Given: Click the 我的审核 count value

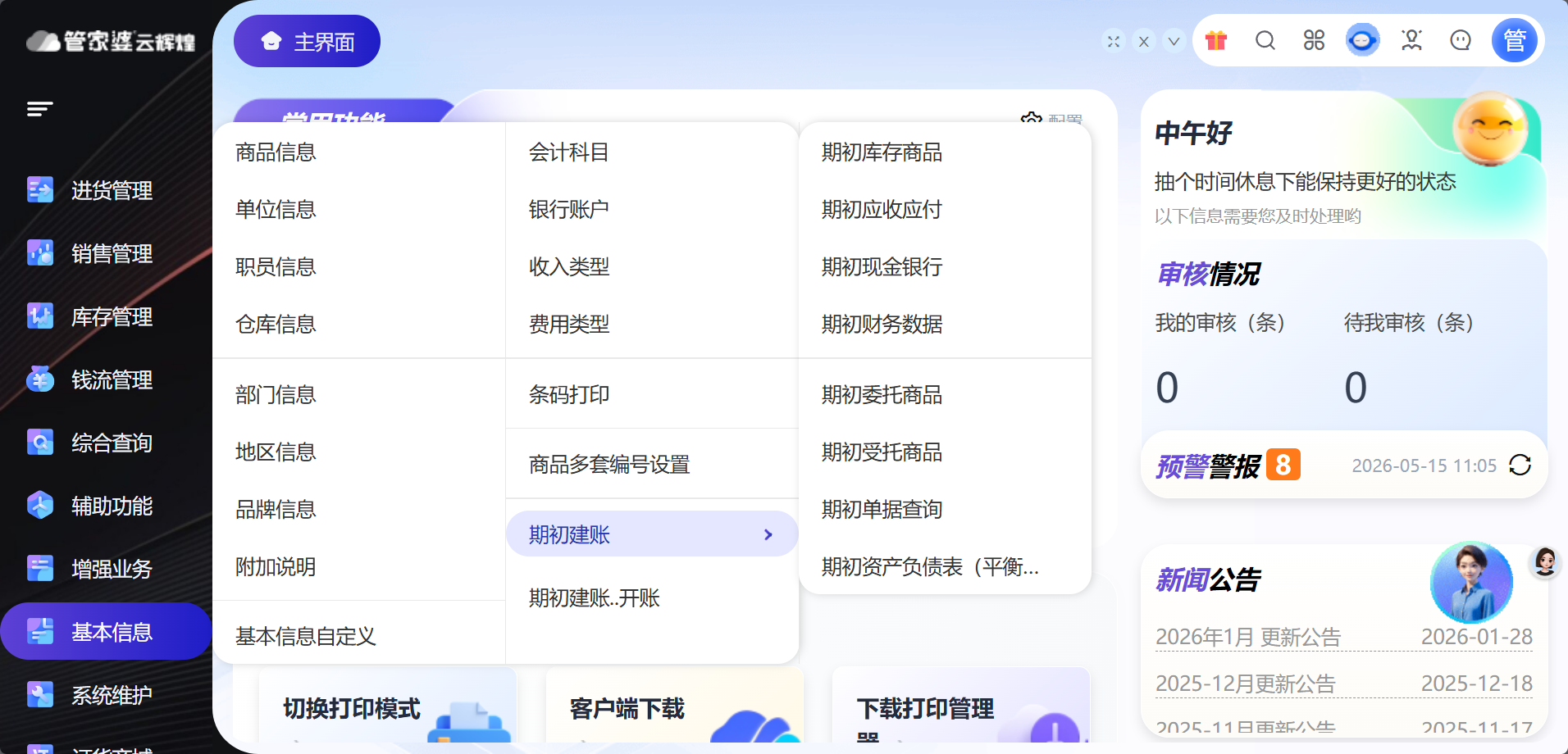Looking at the screenshot, I should [x=1167, y=388].
